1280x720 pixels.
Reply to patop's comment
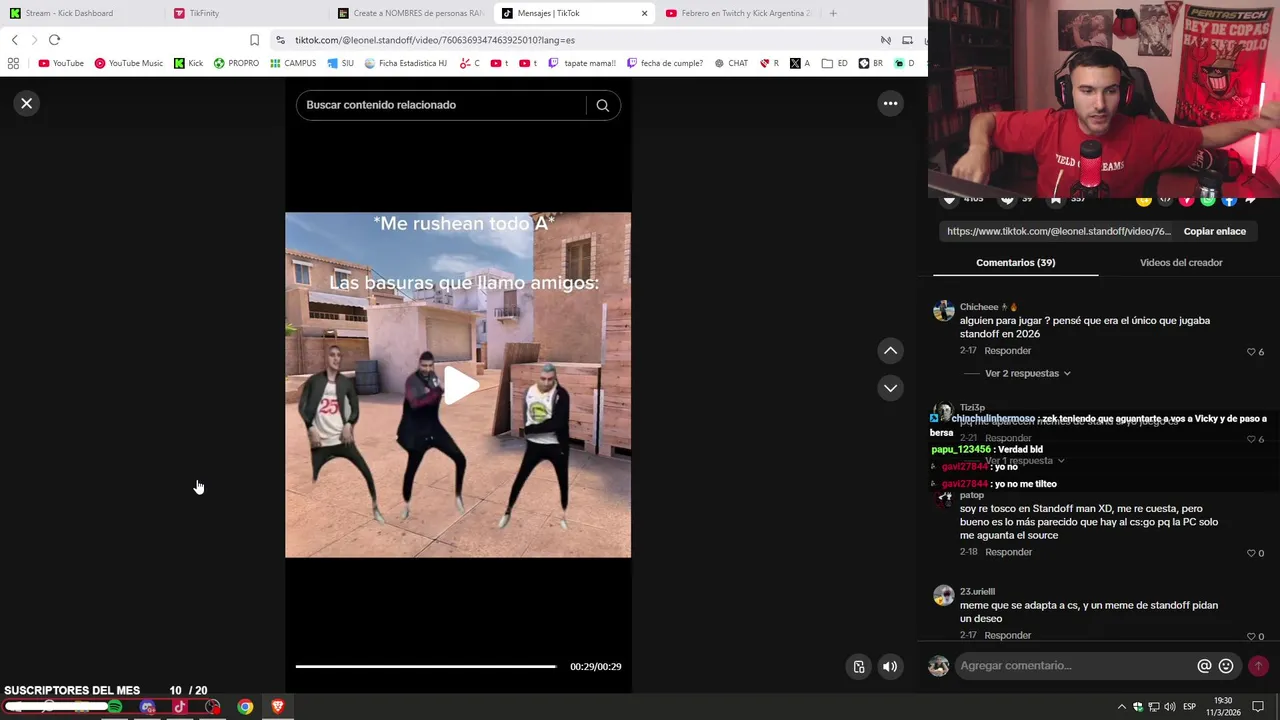[1008, 552]
